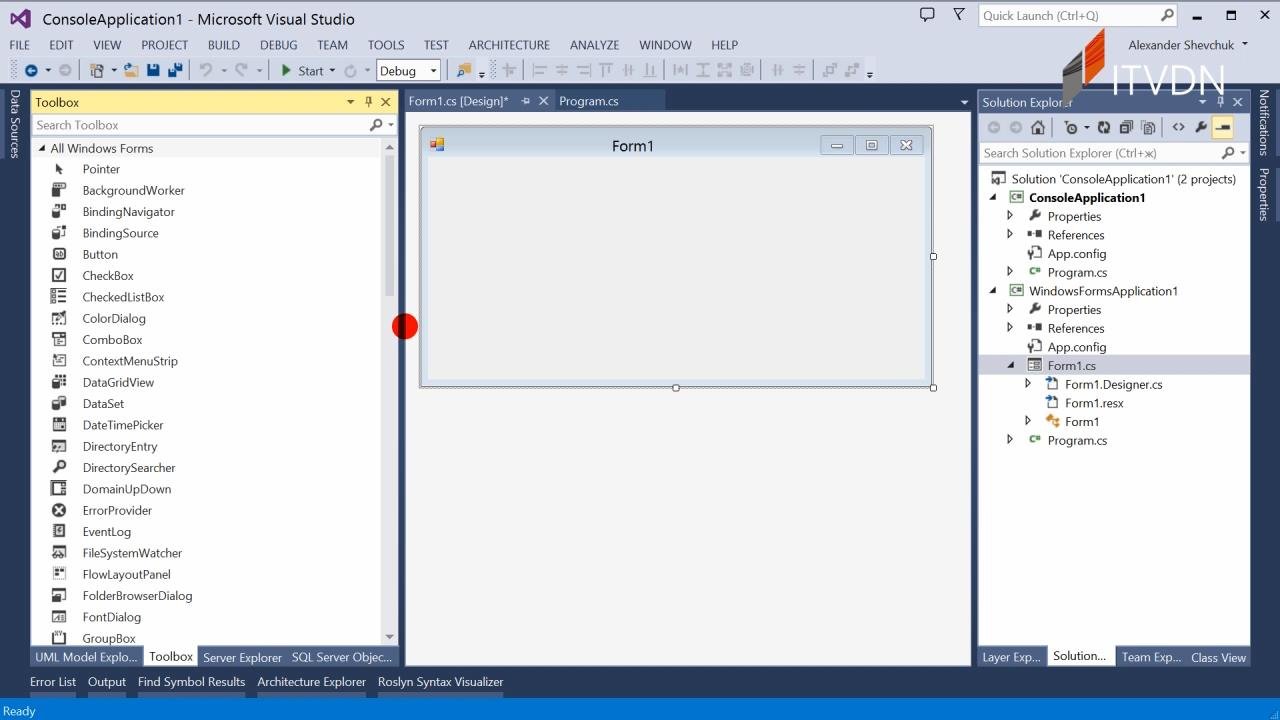Image resolution: width=1280 pixels, height=720 pixels.
Task: Select the DateTimePicker control
Action: pos(122,425)
